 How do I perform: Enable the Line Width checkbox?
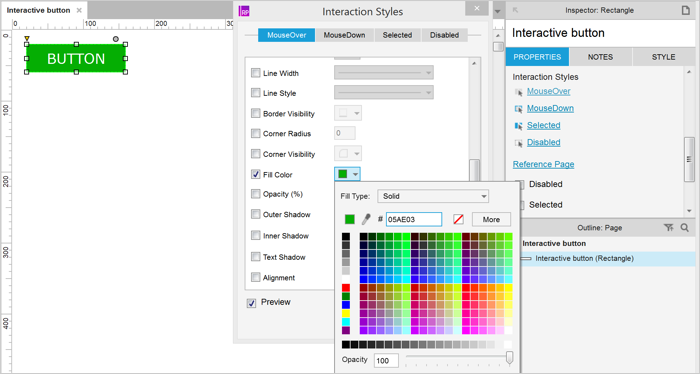[255, 73]
